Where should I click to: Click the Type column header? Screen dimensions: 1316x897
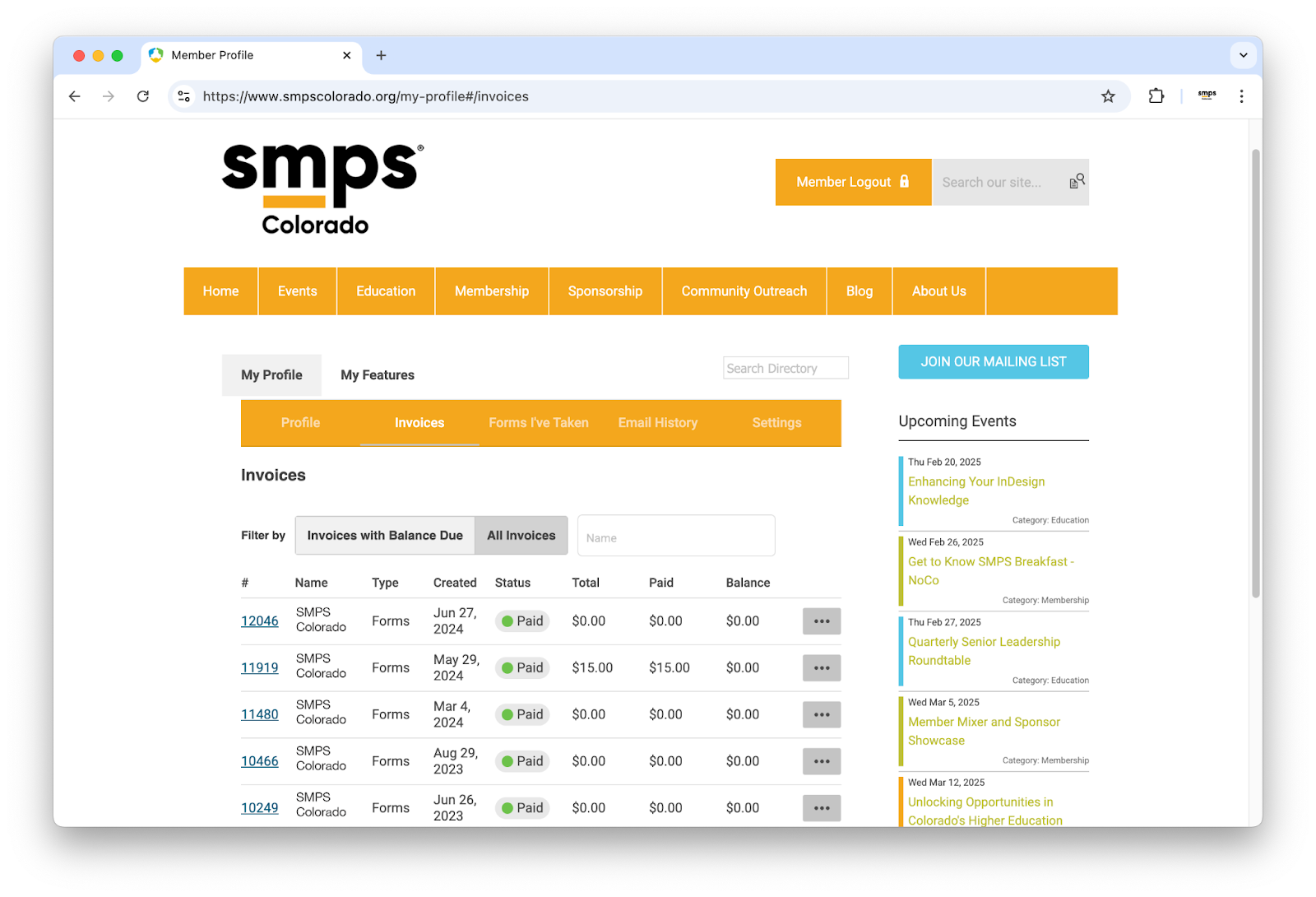click(385, 583)
